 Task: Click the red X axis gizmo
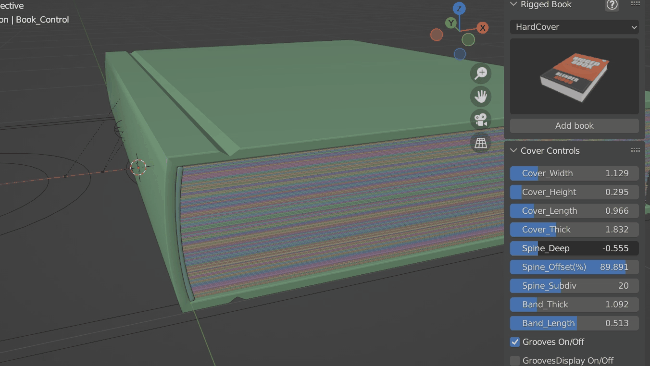(x=482, y=28)
